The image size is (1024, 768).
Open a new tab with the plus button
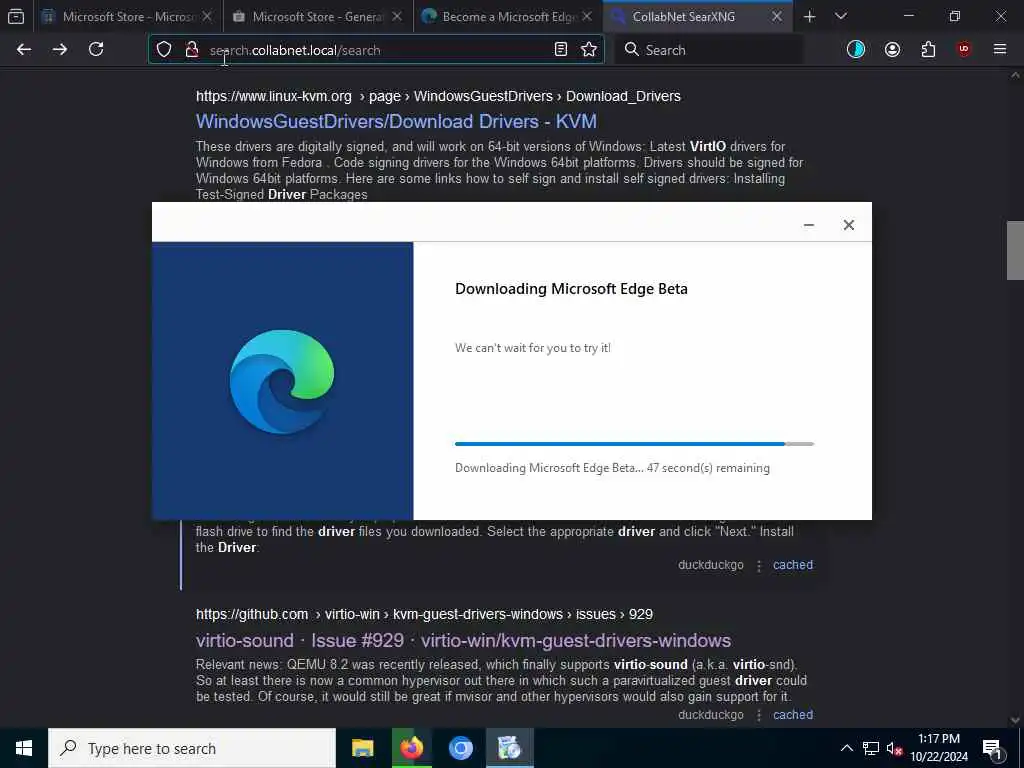[809, 16]
